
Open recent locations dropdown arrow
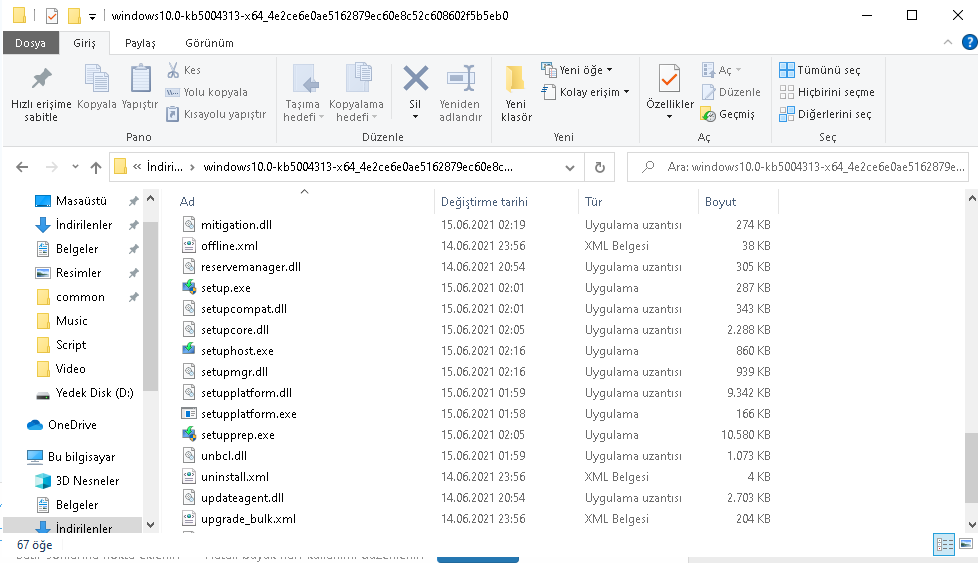tap(75, 167)
